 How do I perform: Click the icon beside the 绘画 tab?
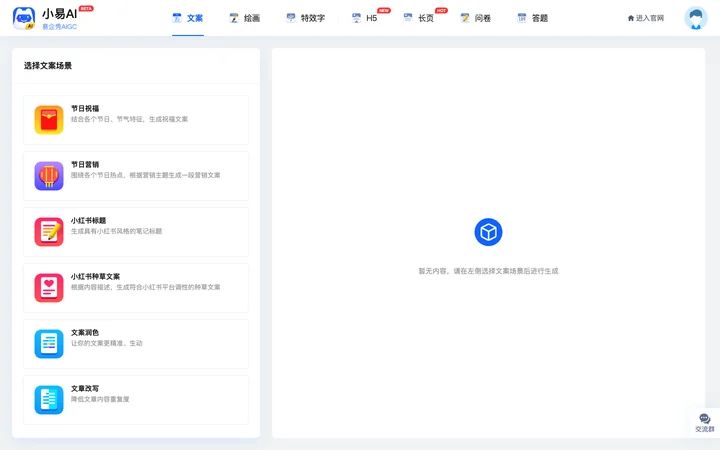coord(234,18)
